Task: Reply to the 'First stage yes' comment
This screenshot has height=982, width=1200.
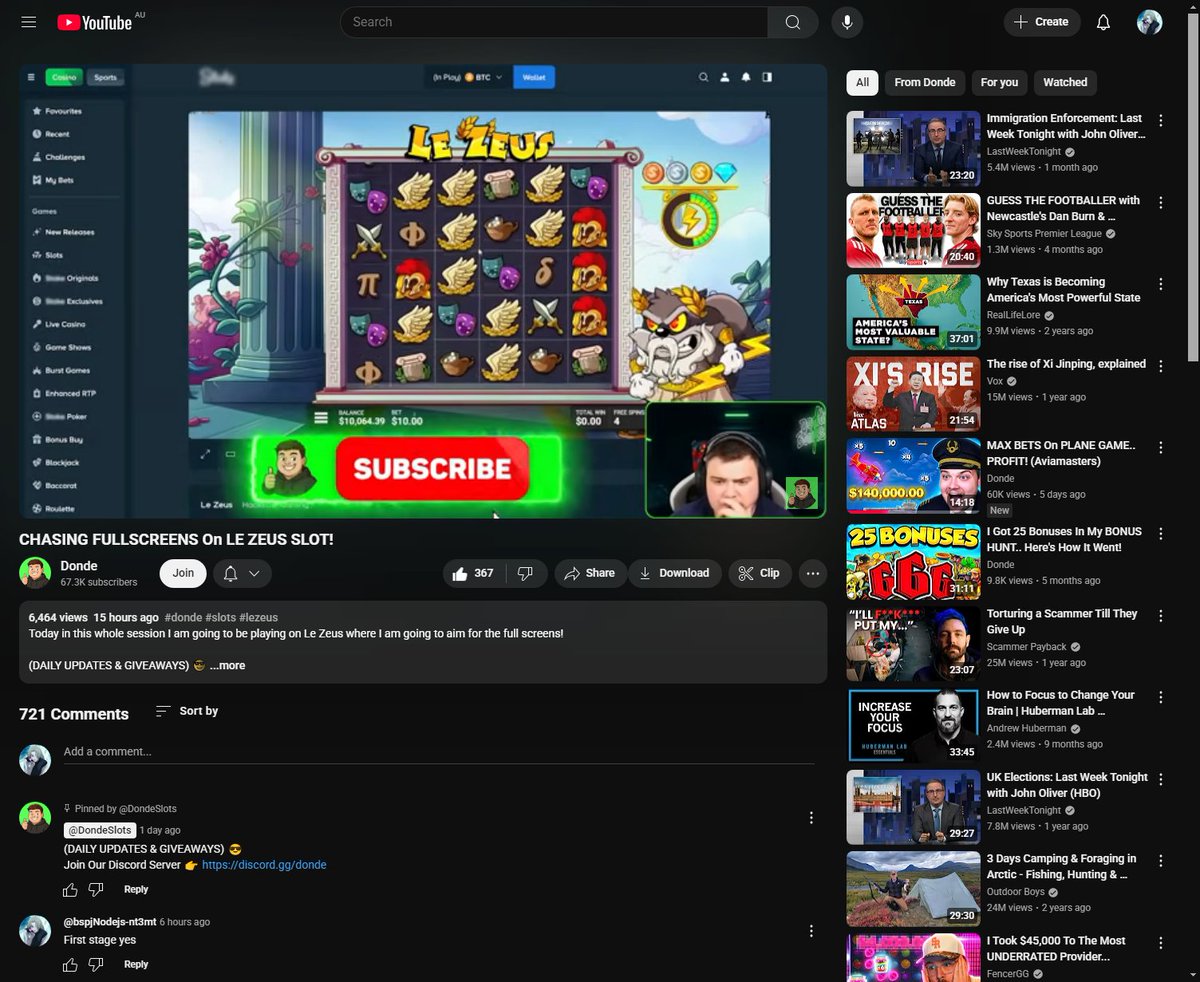Action: click(x=136, y=964)
